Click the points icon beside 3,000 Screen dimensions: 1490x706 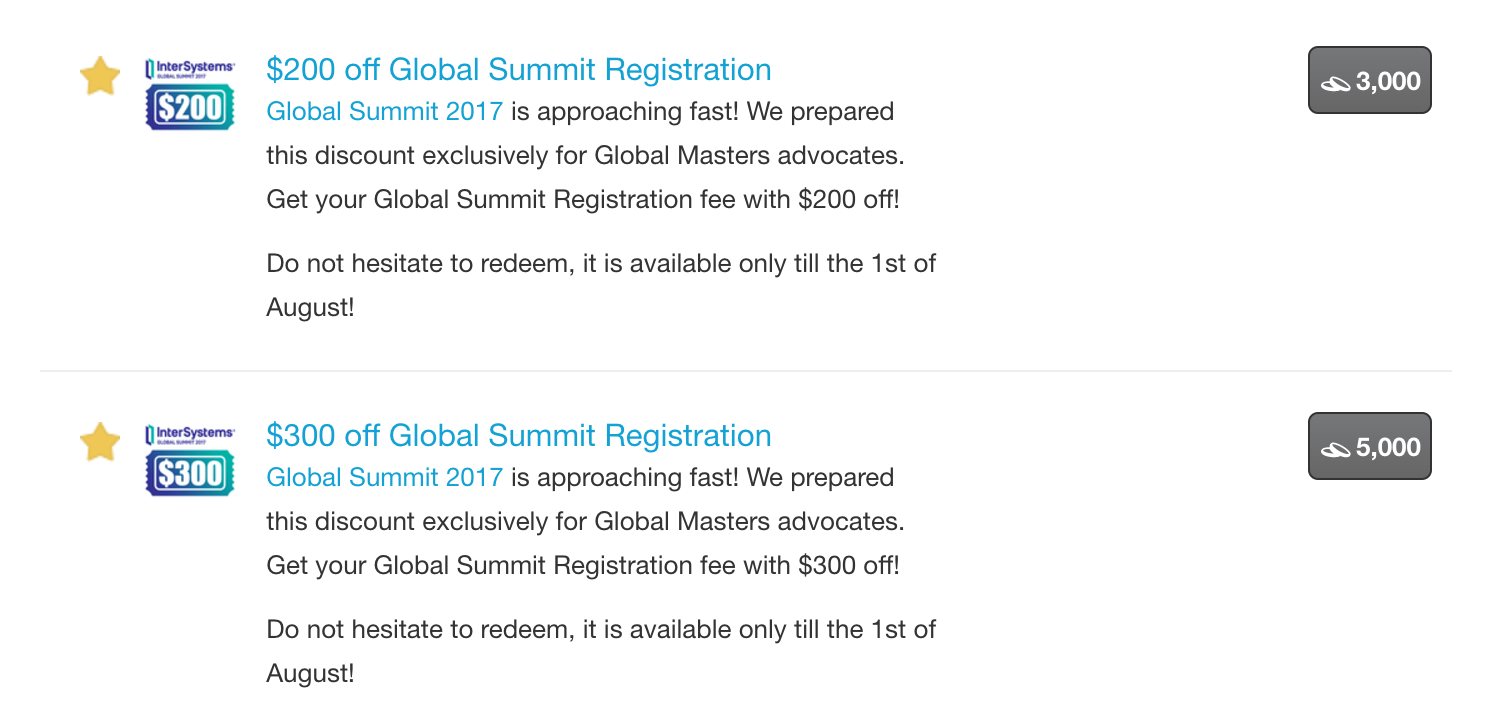pyautogui.click(x=1336, y=83)
